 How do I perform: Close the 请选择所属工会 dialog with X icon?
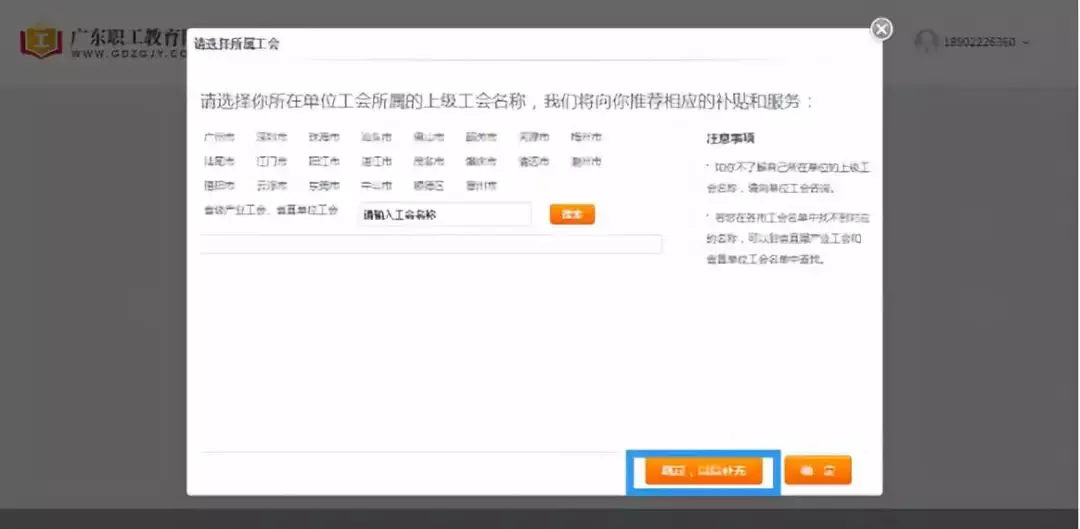tap(881, 30)
